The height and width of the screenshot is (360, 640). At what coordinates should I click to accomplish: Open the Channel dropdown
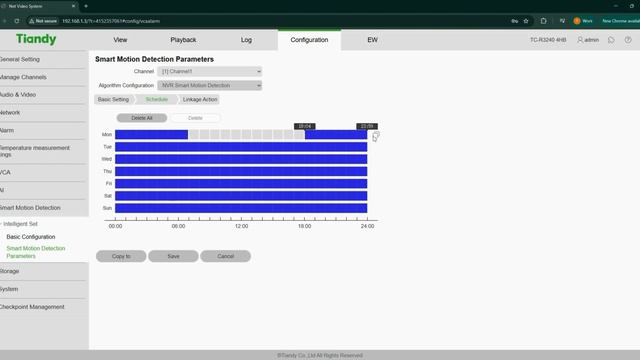(209, 71)
